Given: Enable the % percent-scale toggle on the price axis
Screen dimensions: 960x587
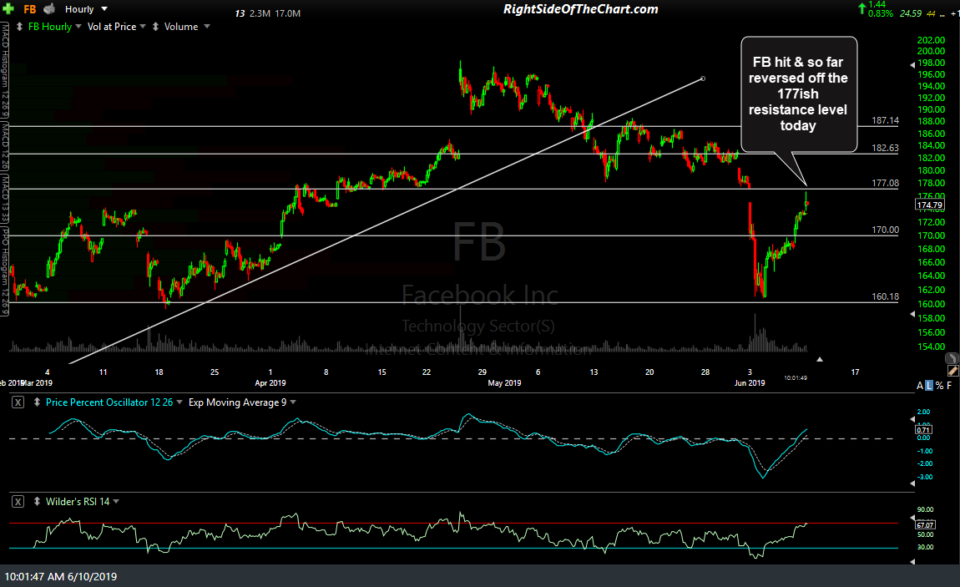Looking at the screenshot, I should (x=939, y=384).
